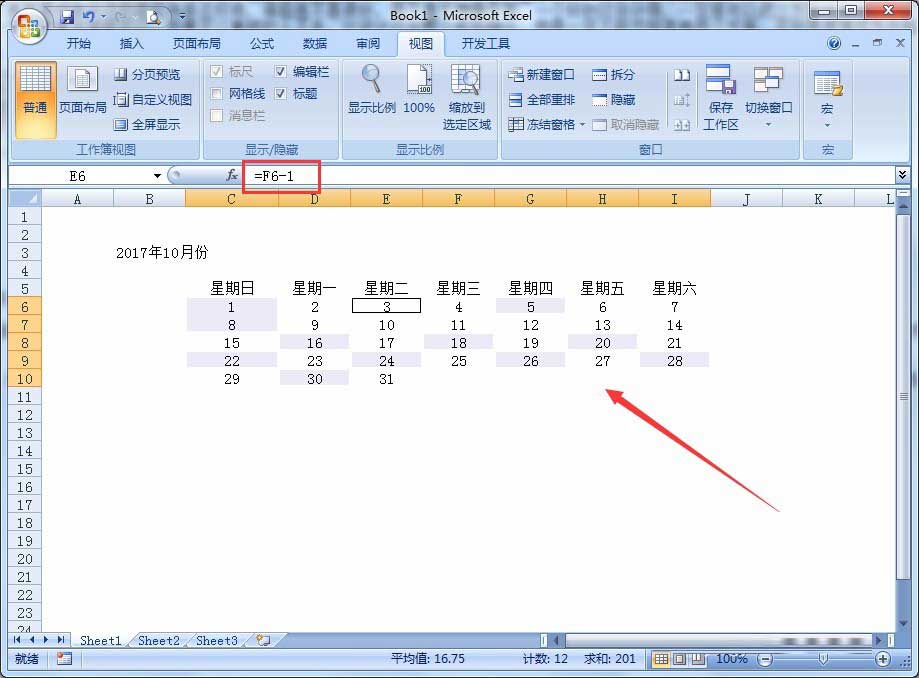
Task: Open New Window (新建窗口)
Action: click(541, 74)
